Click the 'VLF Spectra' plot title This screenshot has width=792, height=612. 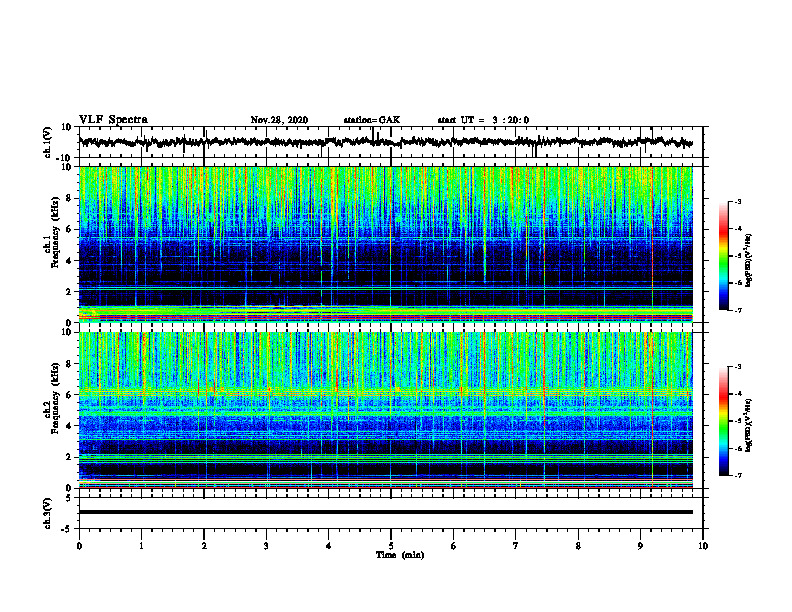(113, 120)
